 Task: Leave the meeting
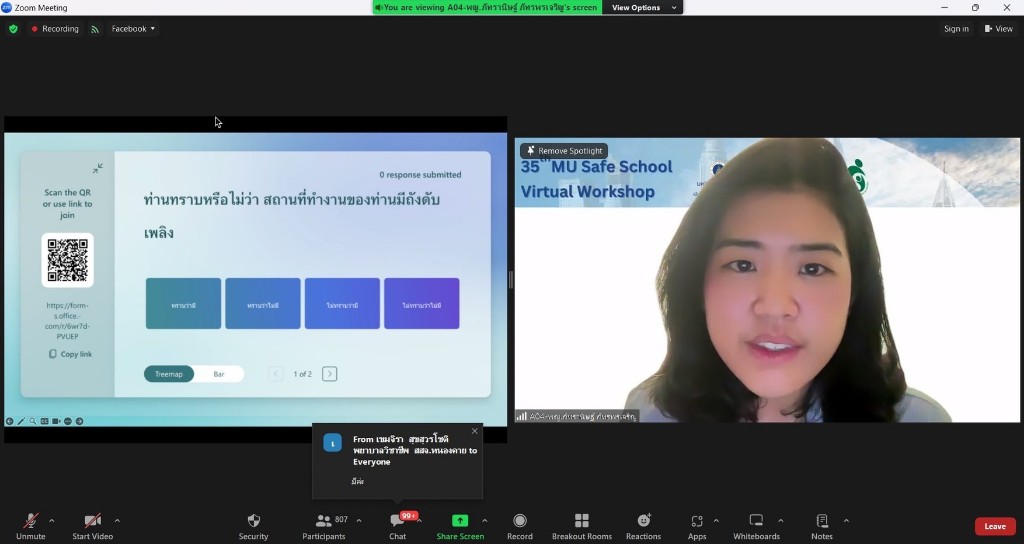[x=995, y=526]
